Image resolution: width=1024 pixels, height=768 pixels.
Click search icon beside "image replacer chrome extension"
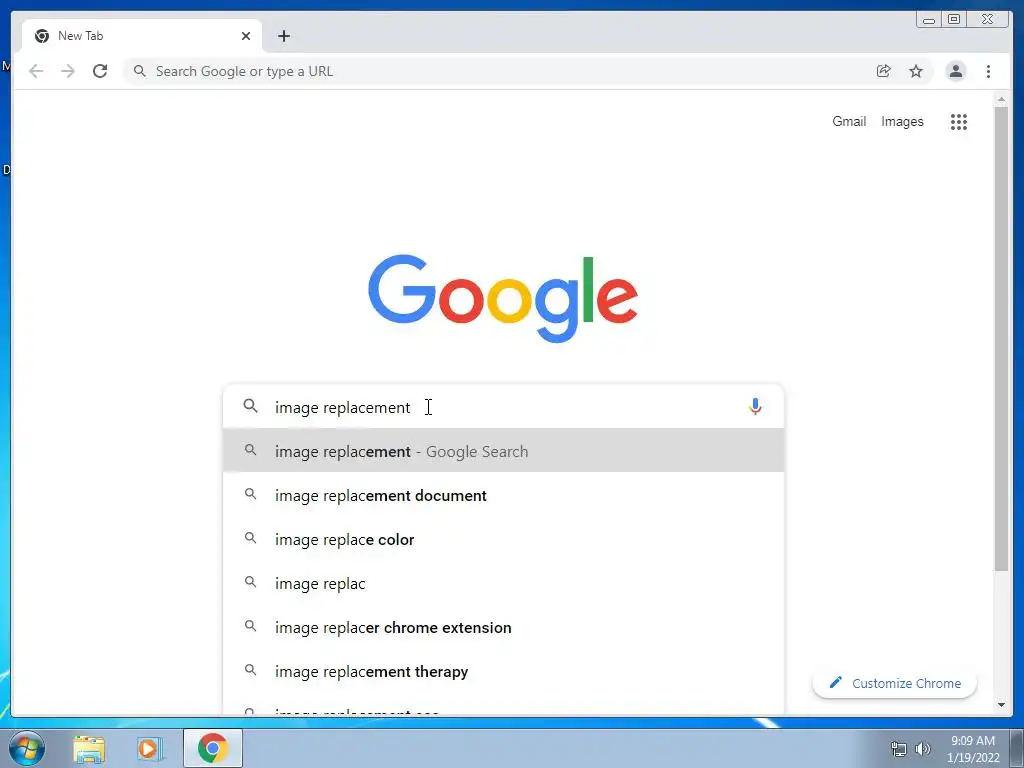click(250, 626)
